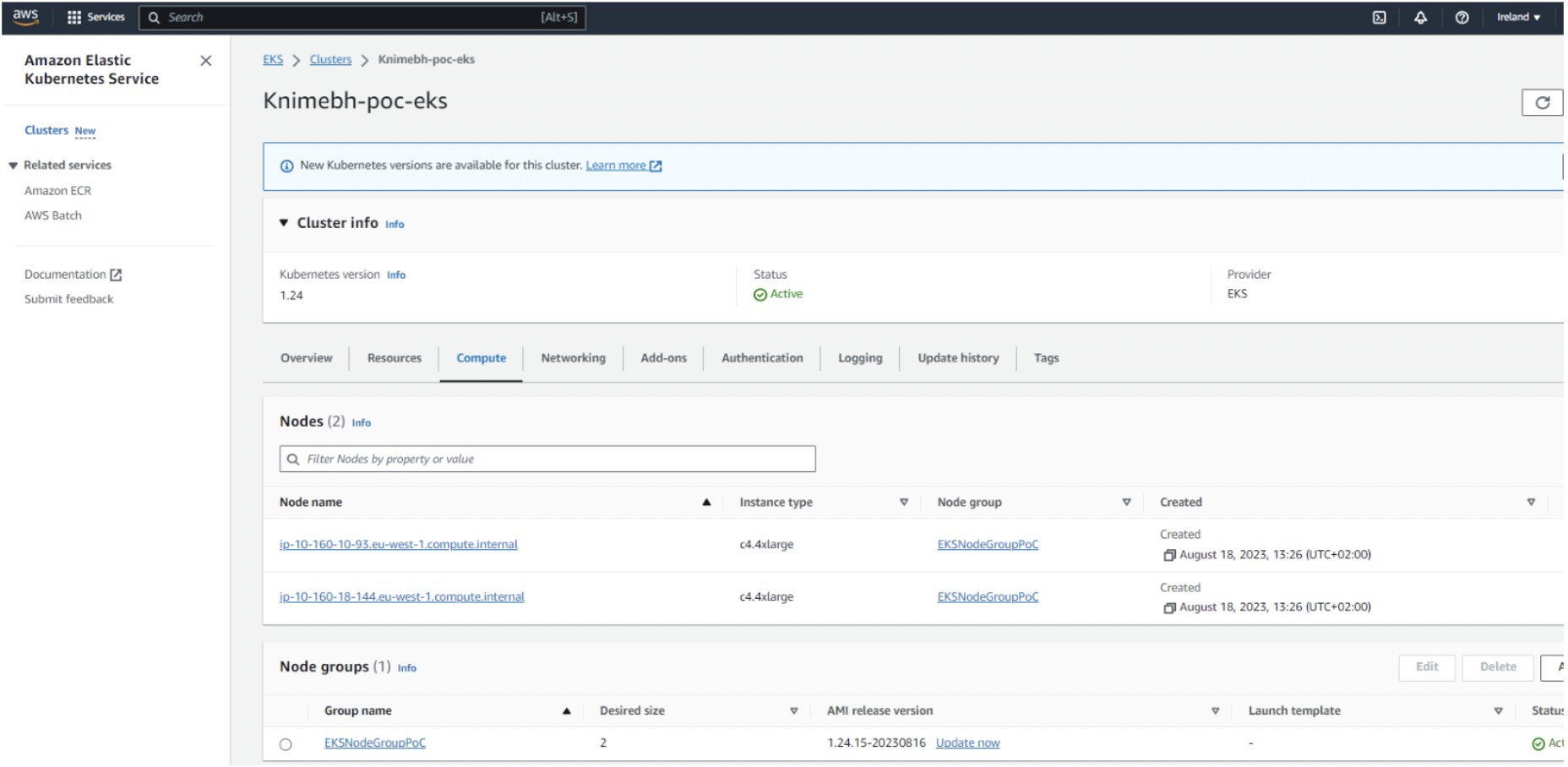Open the Update history tab

958,358
